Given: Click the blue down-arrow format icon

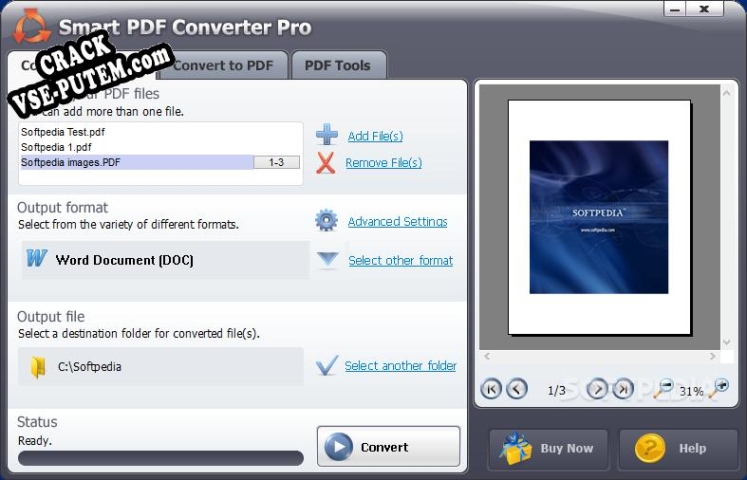Looking at the screenshot, I should [x=328, y=260].
